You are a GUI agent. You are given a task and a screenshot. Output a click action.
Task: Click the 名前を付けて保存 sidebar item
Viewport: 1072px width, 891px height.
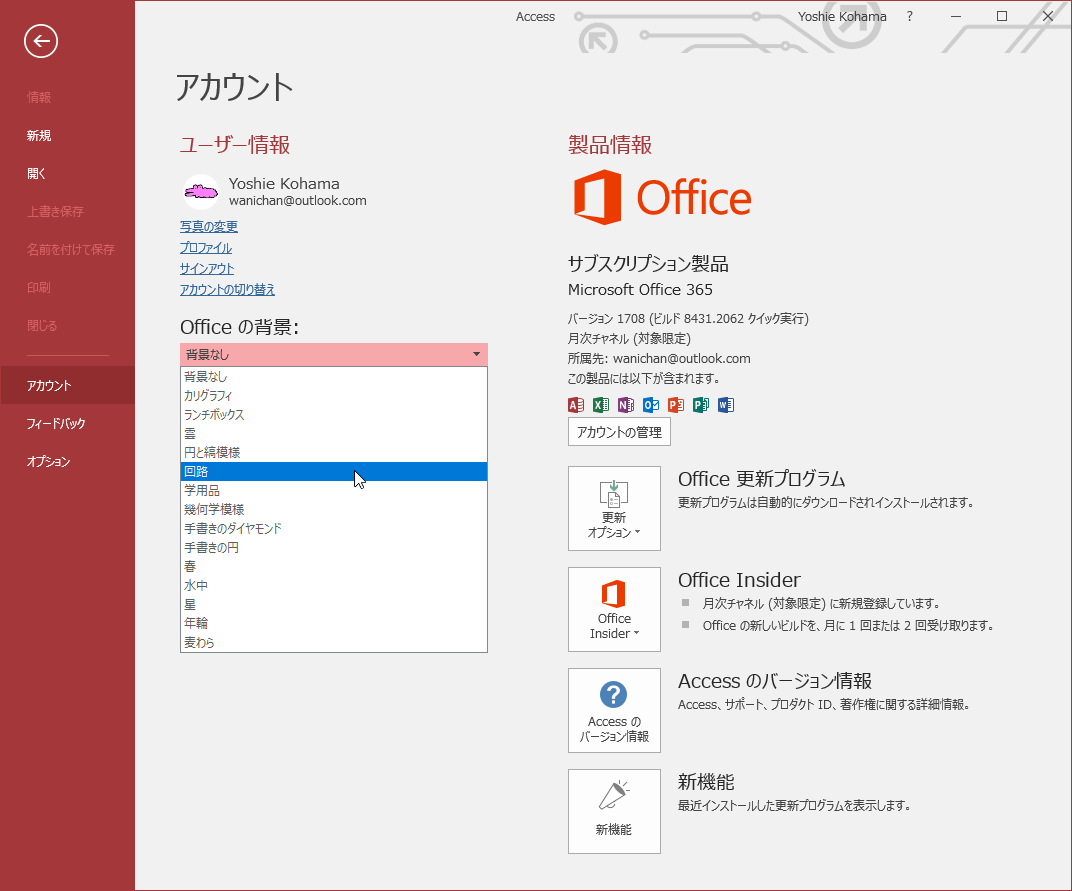click(67, 250)
